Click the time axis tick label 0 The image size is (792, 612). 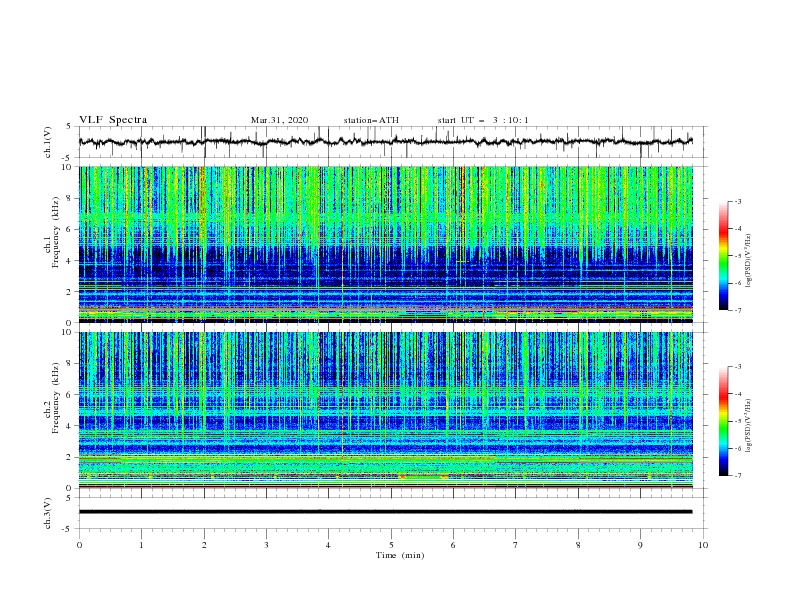tap(79, 545)
